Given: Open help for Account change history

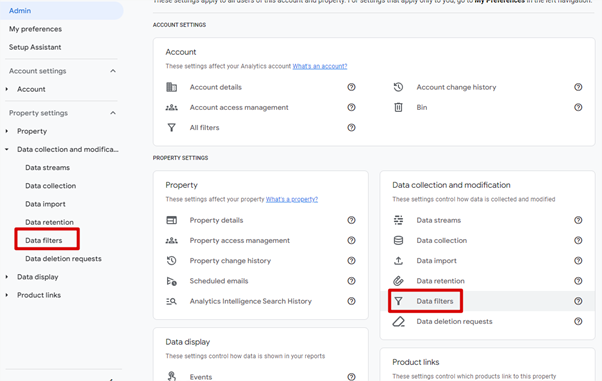Looking at the screenshot, I should (578, 87).
